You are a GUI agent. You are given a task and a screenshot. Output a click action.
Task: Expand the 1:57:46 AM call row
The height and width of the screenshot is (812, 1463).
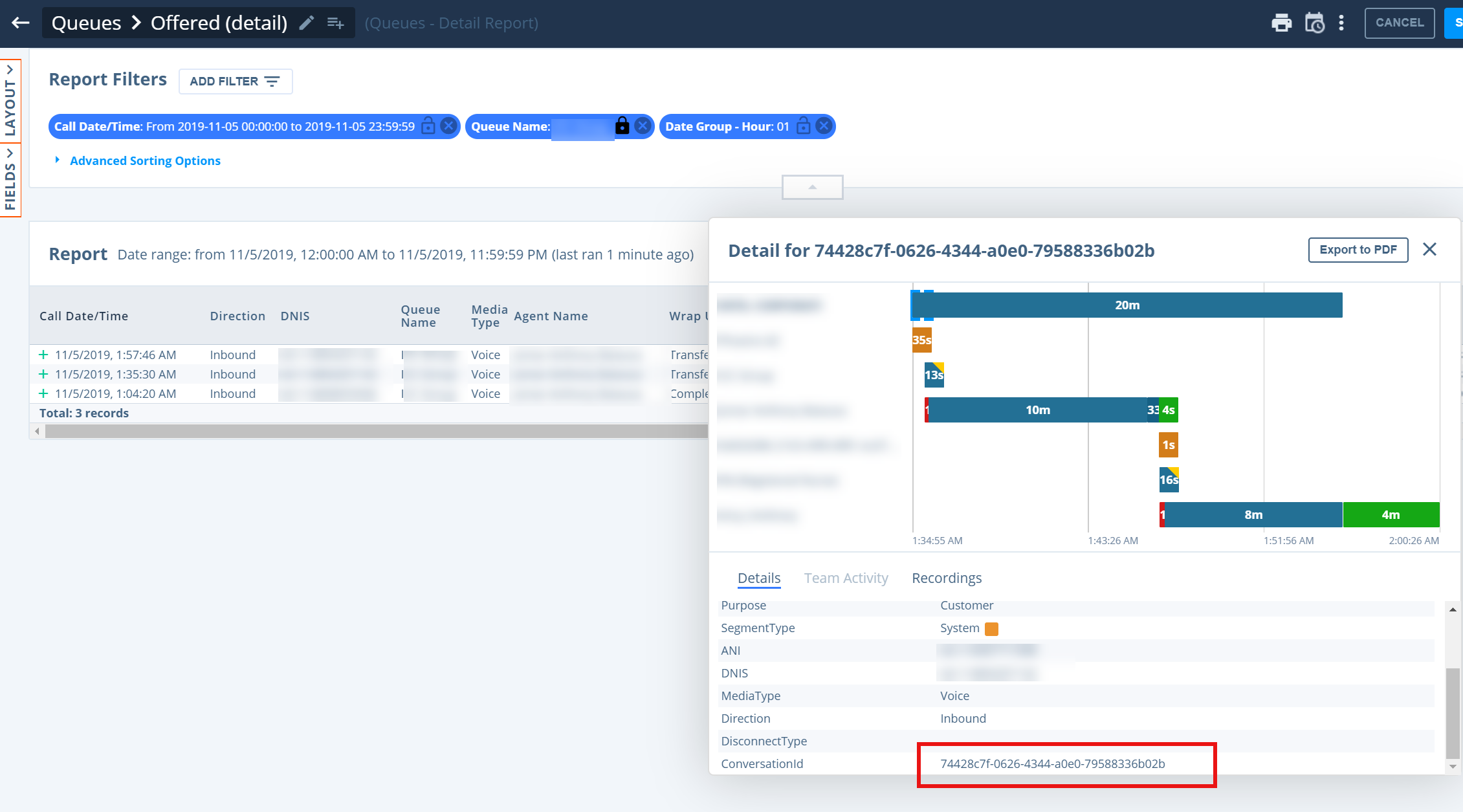[x=43, y=355]
